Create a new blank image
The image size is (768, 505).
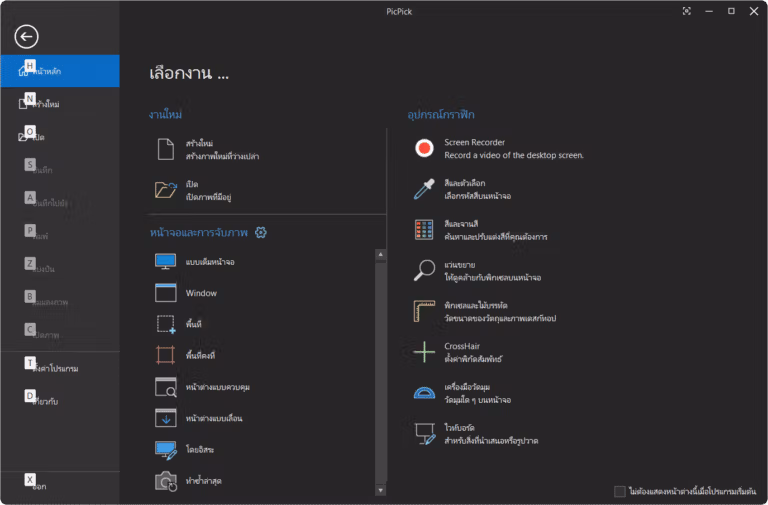[208, 149]
